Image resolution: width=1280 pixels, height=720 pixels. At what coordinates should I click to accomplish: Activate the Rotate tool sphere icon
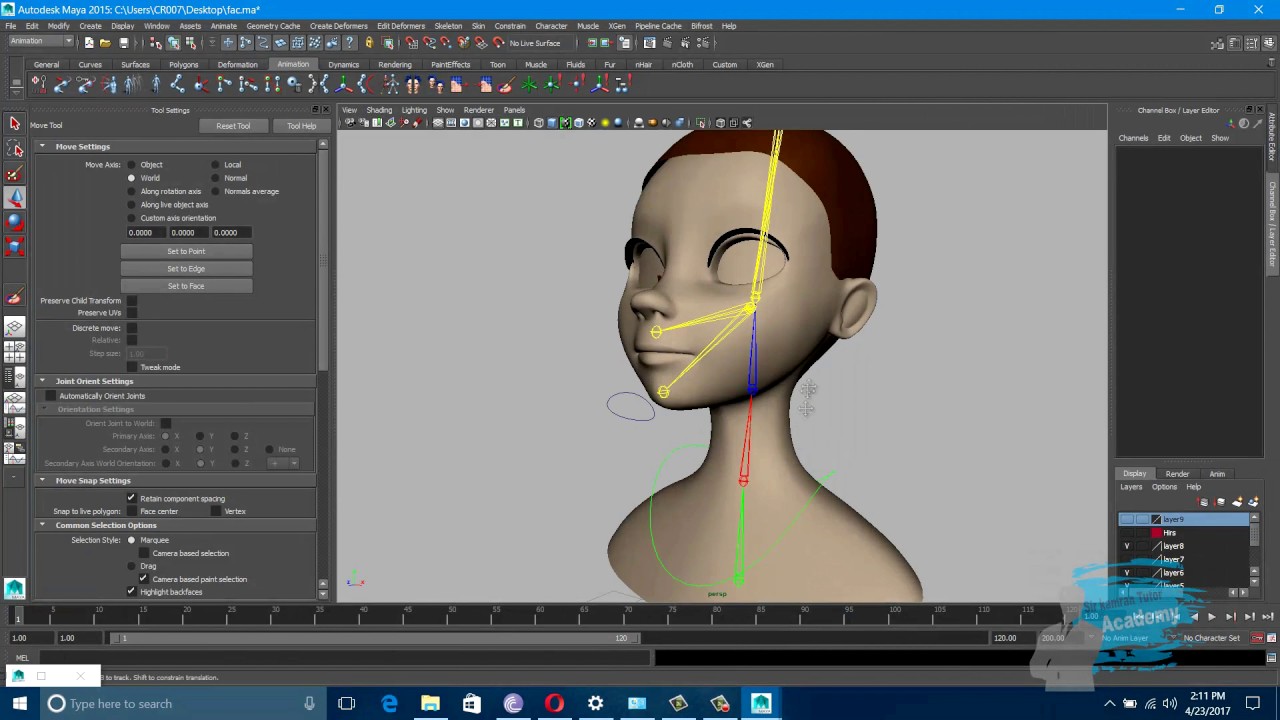click(x=15, y=222)
